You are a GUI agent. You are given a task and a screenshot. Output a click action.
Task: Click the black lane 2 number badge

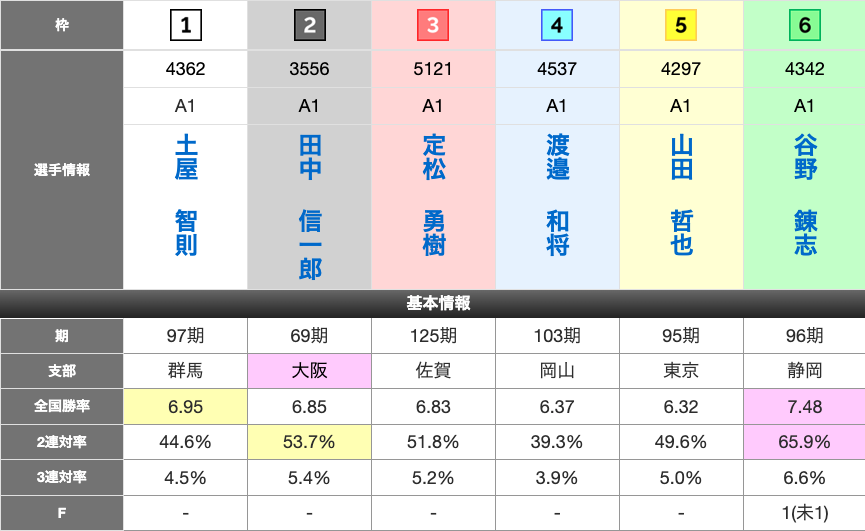click(x=309, y=26)
